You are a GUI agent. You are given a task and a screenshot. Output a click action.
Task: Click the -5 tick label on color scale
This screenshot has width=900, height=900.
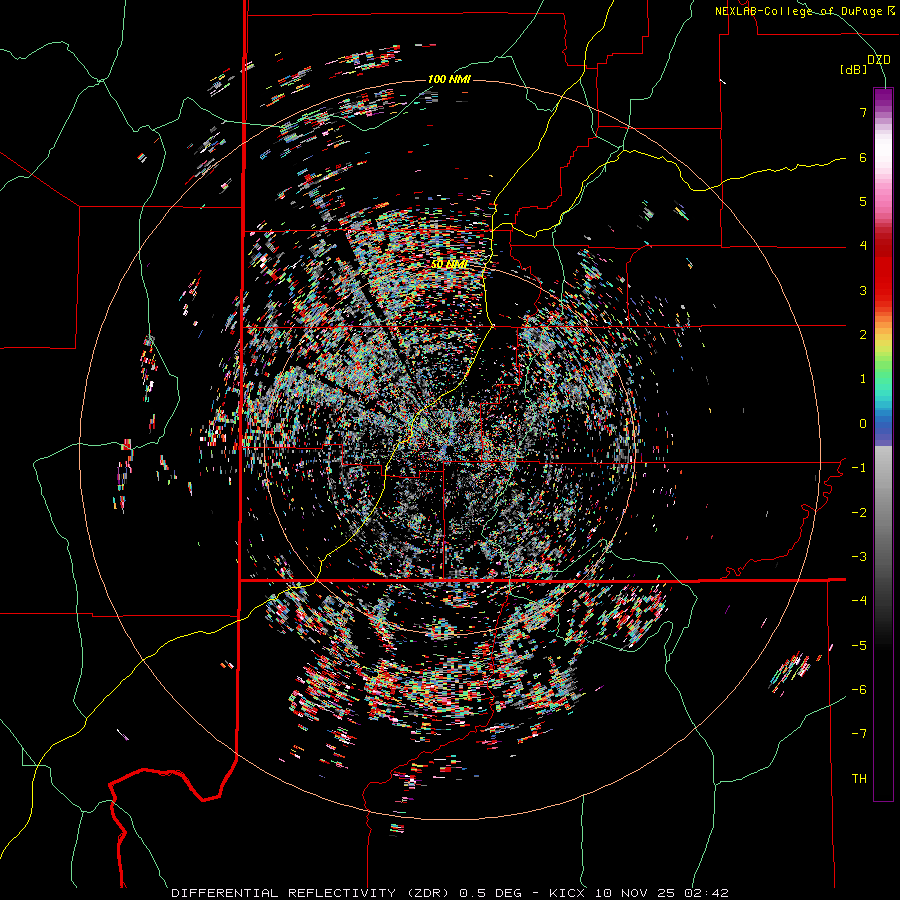(x=859, y=646)
